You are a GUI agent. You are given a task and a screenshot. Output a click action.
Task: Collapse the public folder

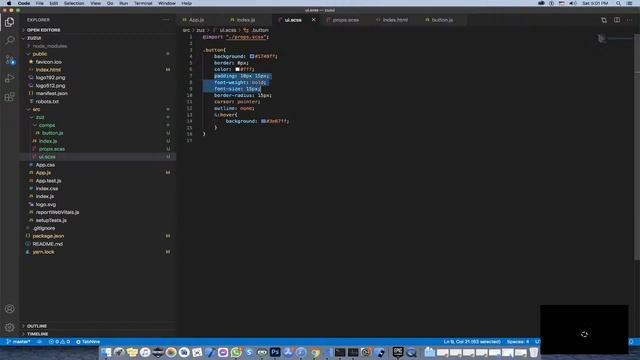(x=40, y=54)
